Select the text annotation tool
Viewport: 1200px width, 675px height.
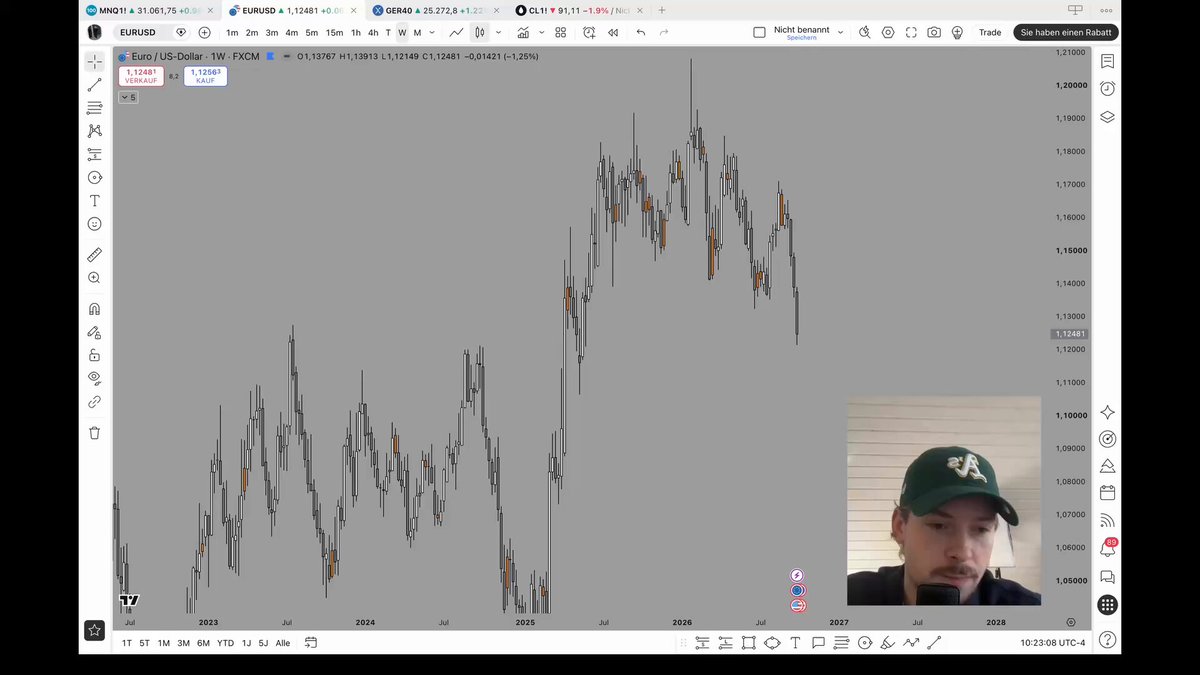[94, 201]
